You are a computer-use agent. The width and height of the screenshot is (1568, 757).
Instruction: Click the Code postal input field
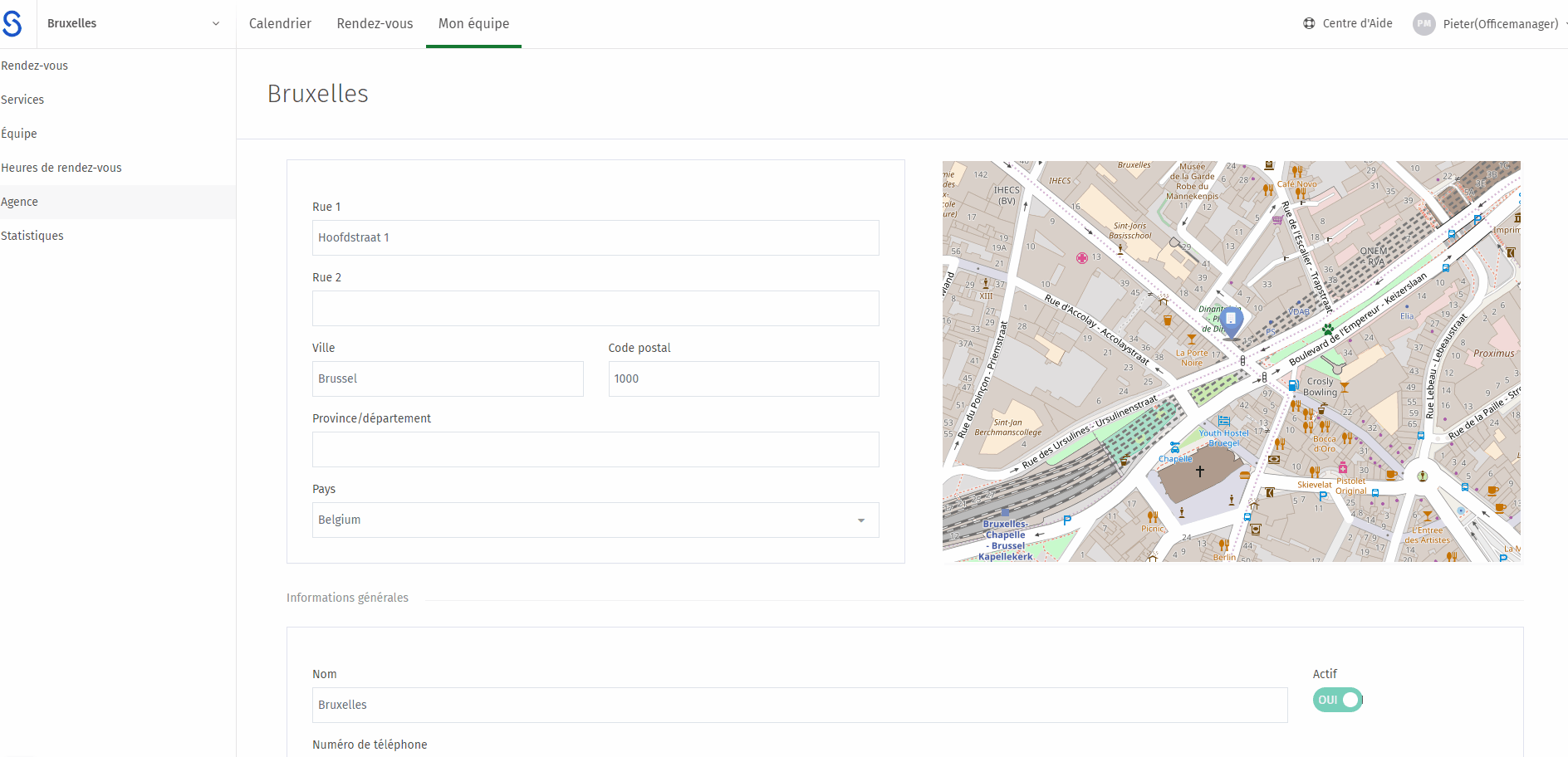[x=743, y=378]
